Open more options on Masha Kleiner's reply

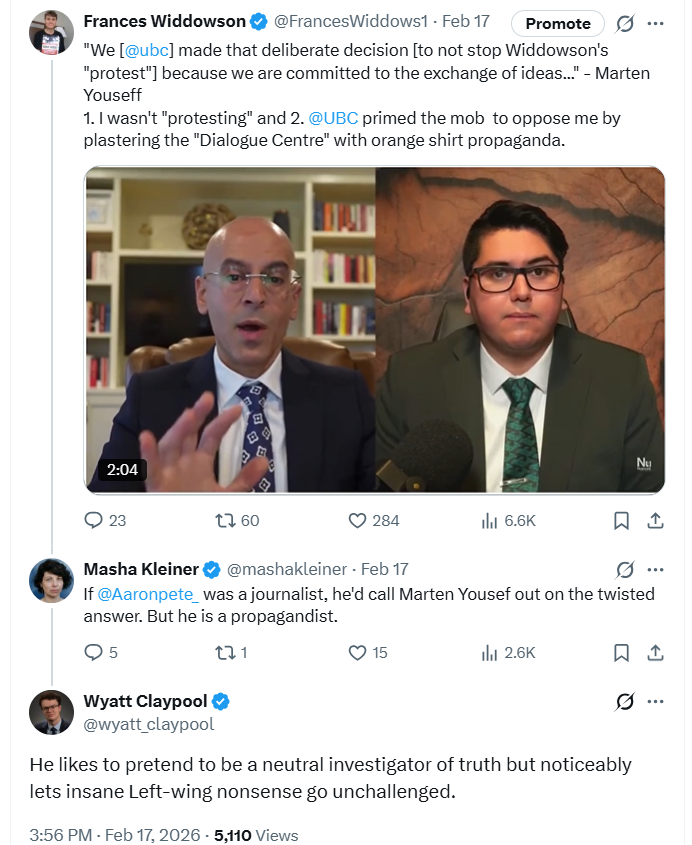point(656,569)
